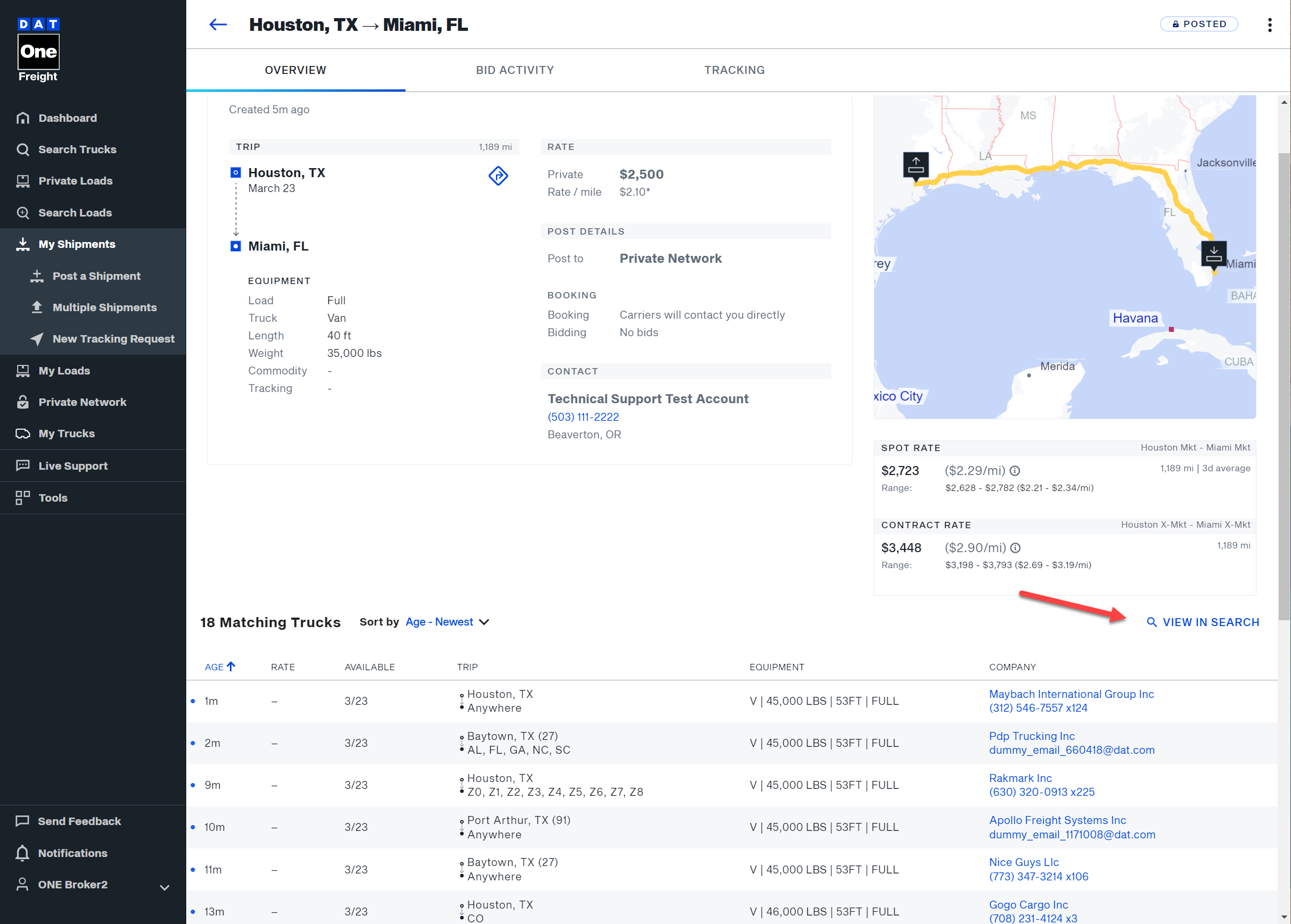This screenshot has height=924, width=1291.
Task: Open the three-dot more options menu
Action: [x=1269, y=24]
